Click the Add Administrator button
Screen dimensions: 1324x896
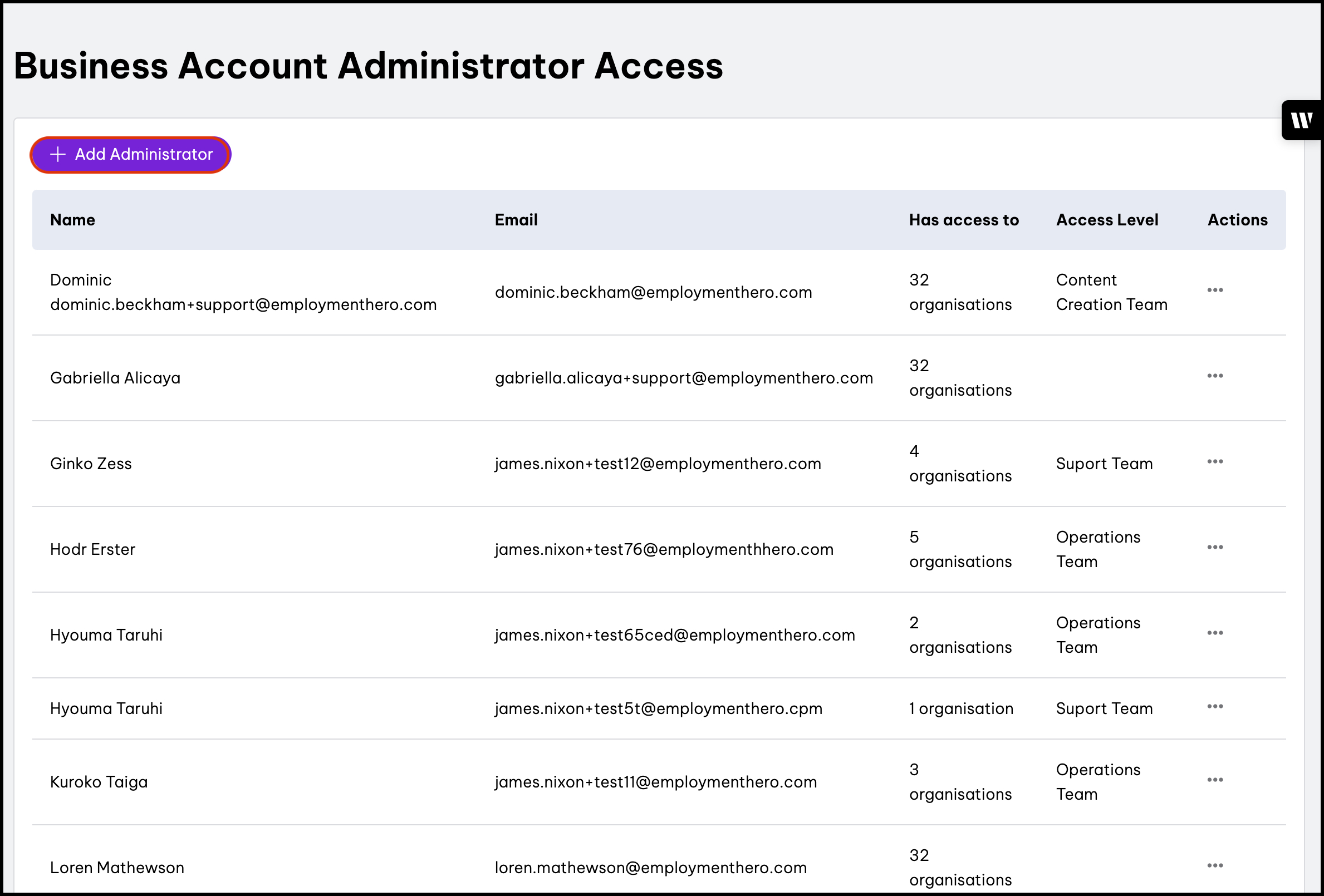tap(130, 154)
